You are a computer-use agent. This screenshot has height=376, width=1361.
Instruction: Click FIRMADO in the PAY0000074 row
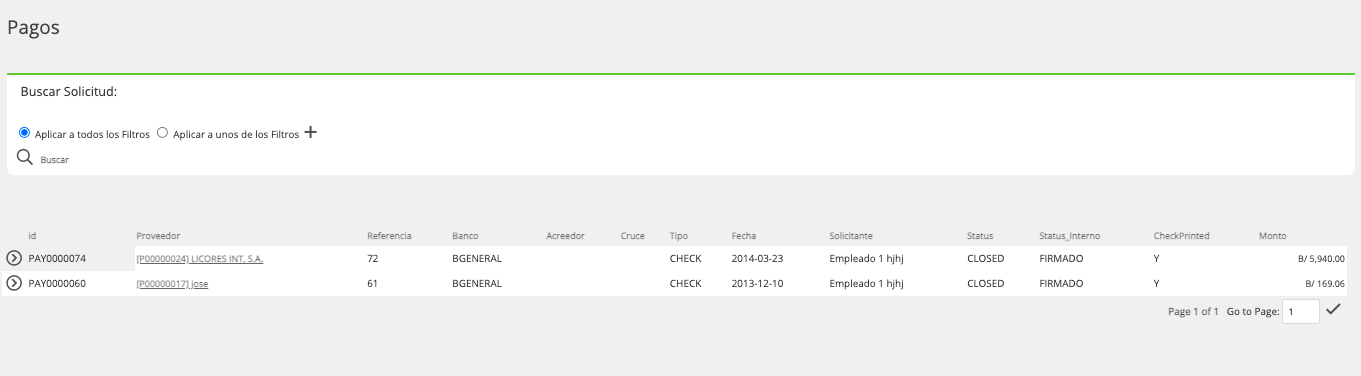pos(1061,258)
